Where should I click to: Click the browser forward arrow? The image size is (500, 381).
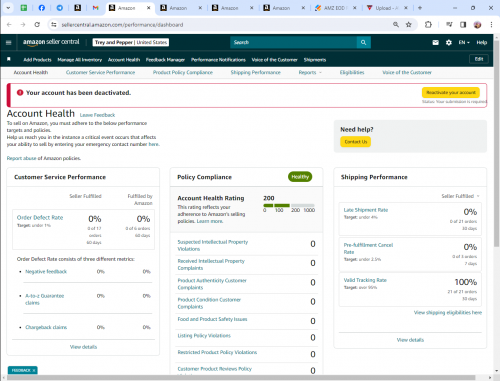click(23, 24)
